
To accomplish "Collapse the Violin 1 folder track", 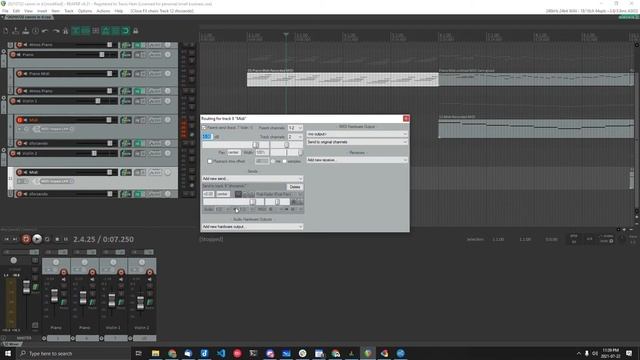I will pyautogui.click(x=4, y=98).
